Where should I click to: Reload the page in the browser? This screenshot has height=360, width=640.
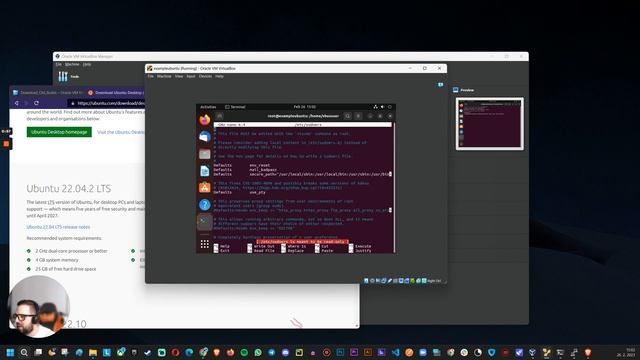click(x=36, y=103)
